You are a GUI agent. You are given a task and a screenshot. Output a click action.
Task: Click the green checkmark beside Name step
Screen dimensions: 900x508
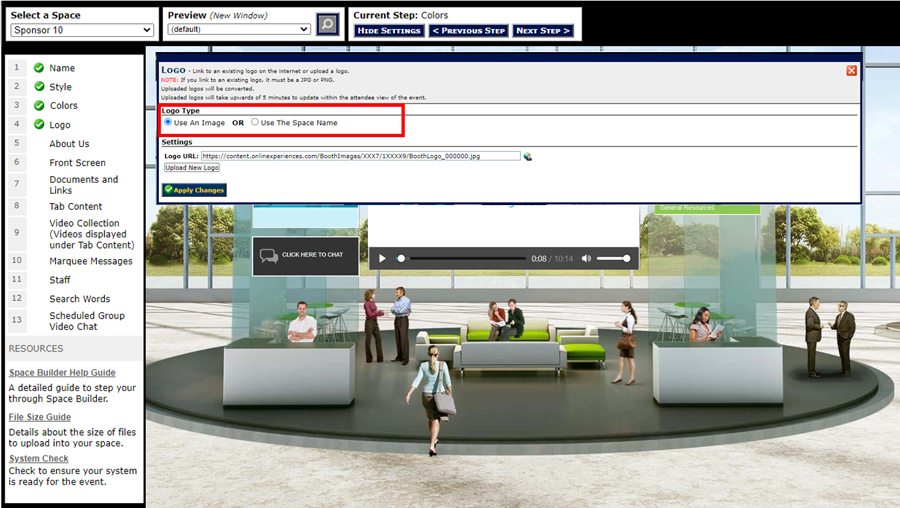click(39, 68)
